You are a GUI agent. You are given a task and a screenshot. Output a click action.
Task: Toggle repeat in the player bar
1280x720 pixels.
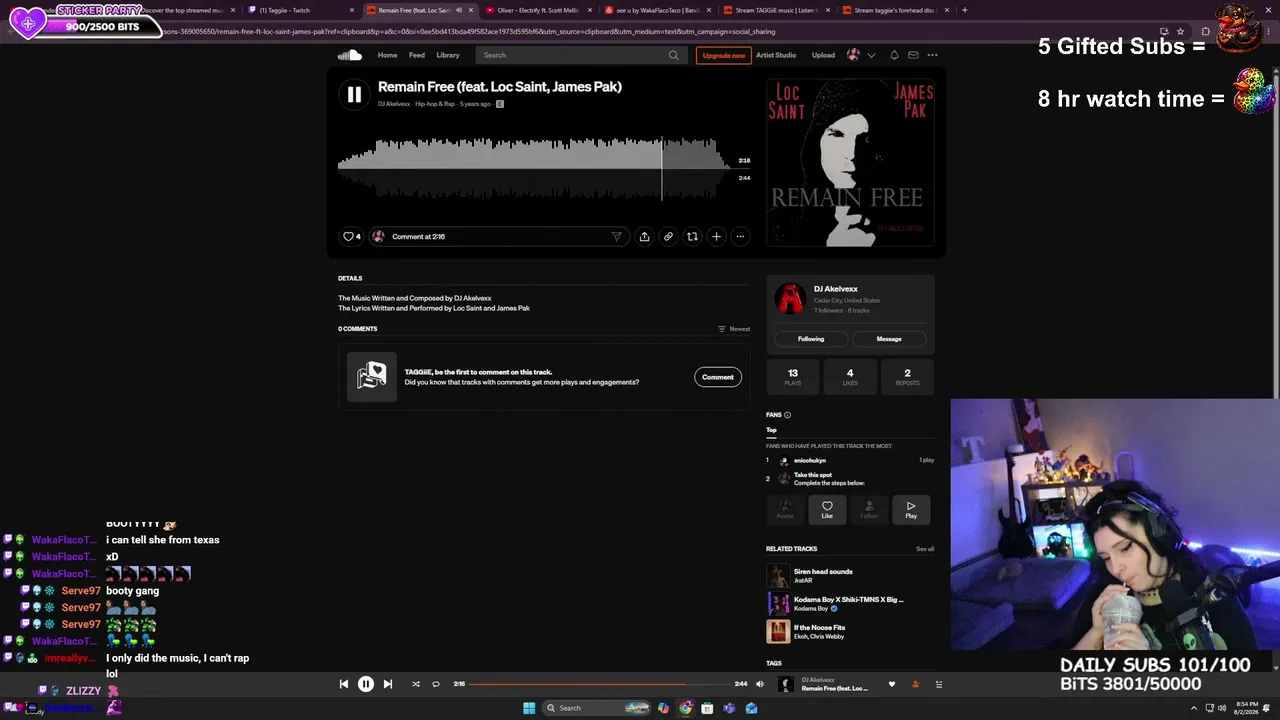coord(436,684)
